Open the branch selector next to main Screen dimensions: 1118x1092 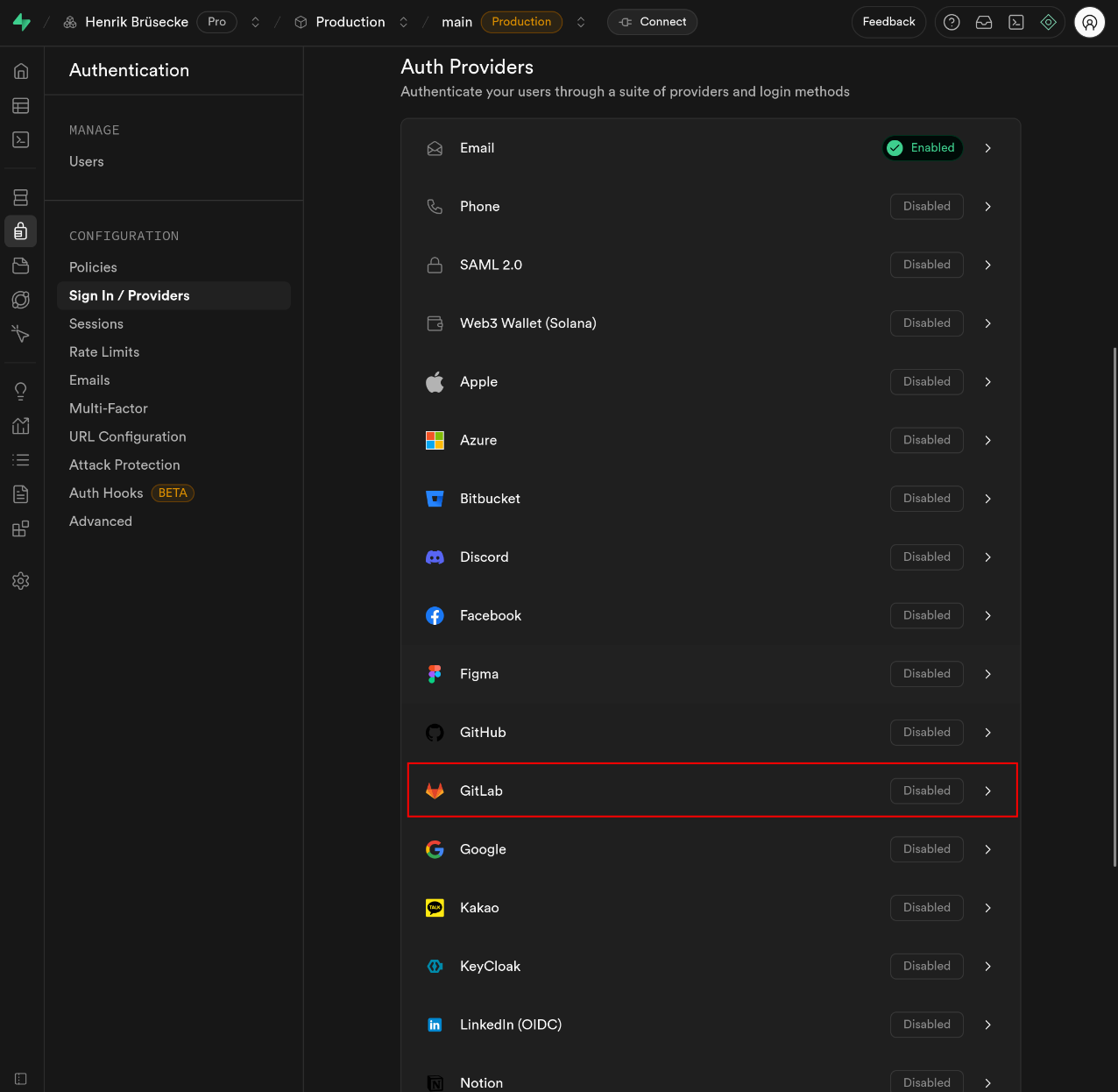pos(581,22)
